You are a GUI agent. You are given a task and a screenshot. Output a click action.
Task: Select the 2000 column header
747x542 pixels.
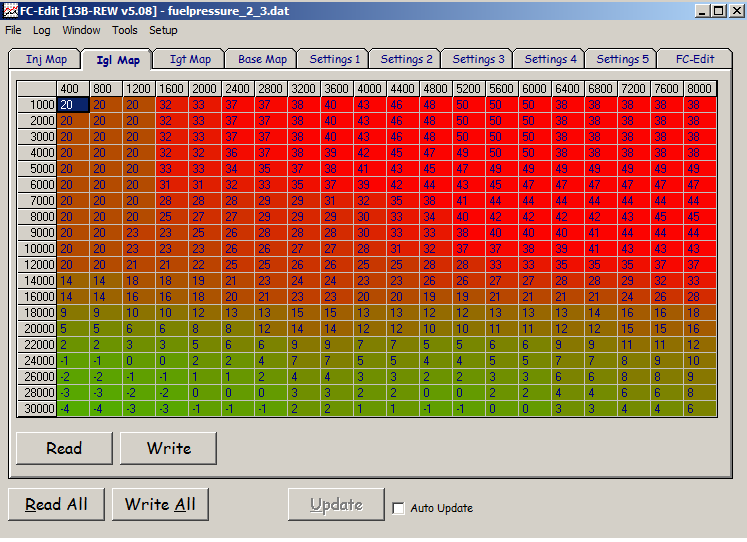point(205,89)
